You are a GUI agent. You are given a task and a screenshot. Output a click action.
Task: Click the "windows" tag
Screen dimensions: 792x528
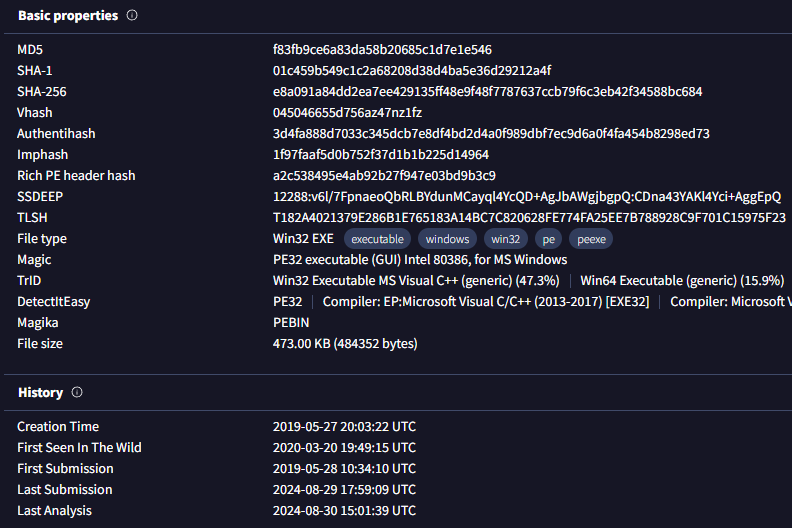pos(446,239)
